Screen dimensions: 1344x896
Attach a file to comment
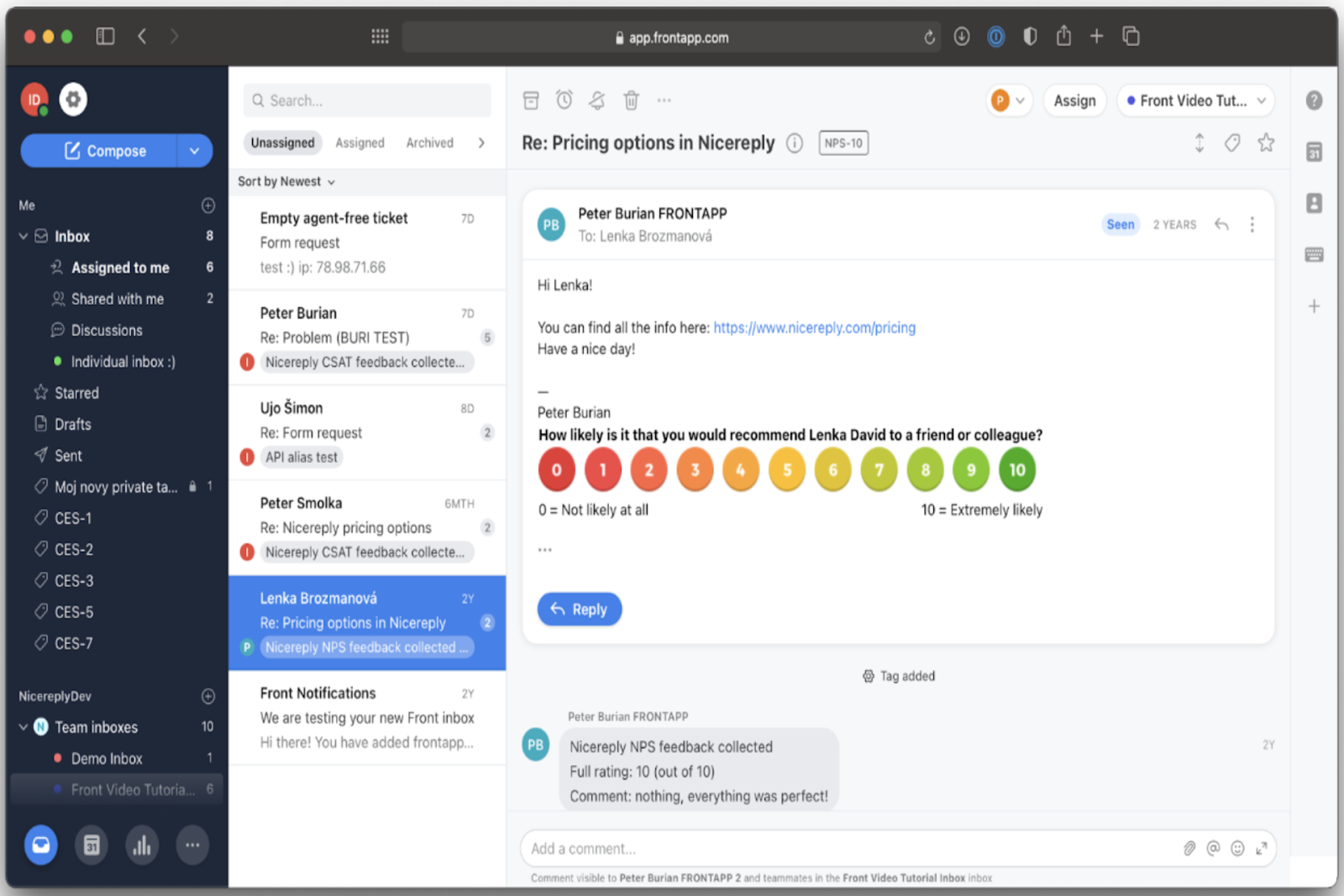[1189, 849]
